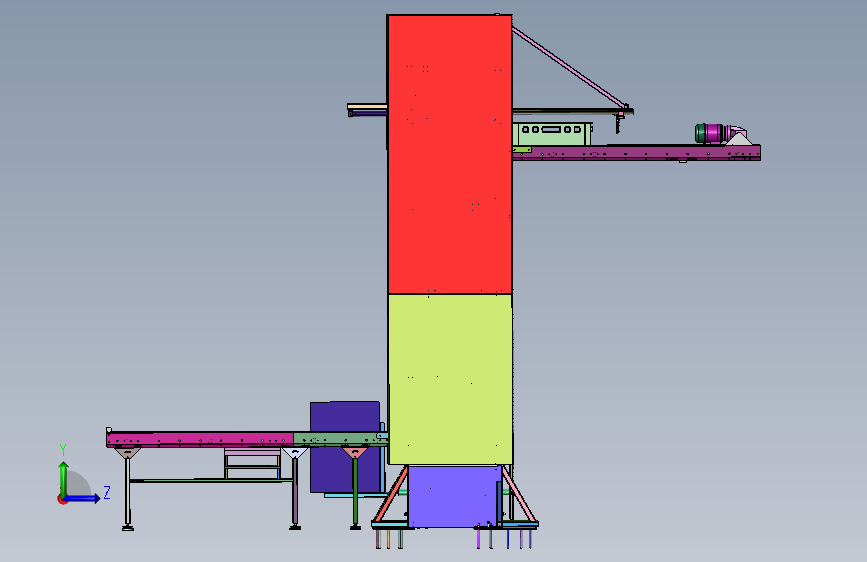
Task: Pick the pink shelf under the conveyor
Action: (x=252, y=452)
